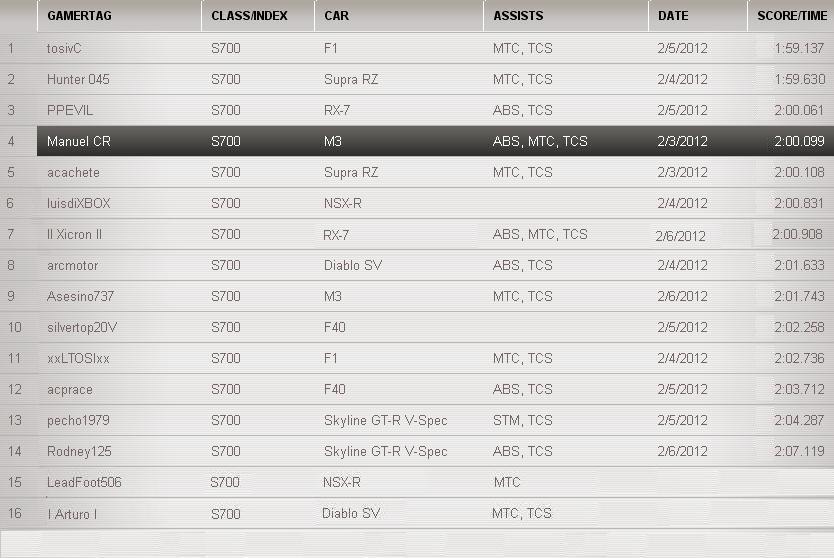Choose luisdiXBOX gamertag
This screenshot has height=558, width=834.
[79, 203]
